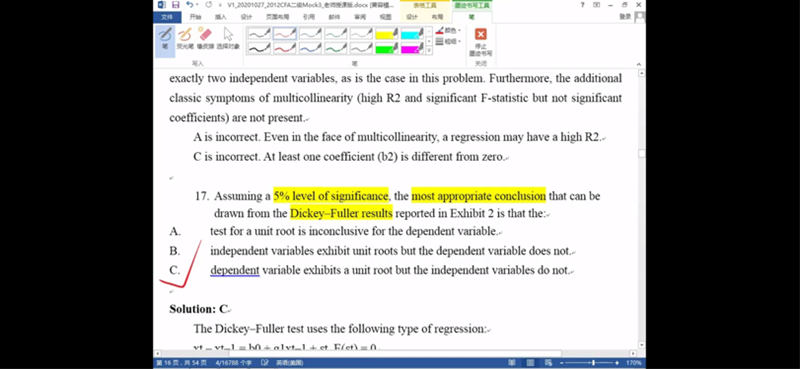Switch to print layout view in the status bar

click(x=531, y=363)
